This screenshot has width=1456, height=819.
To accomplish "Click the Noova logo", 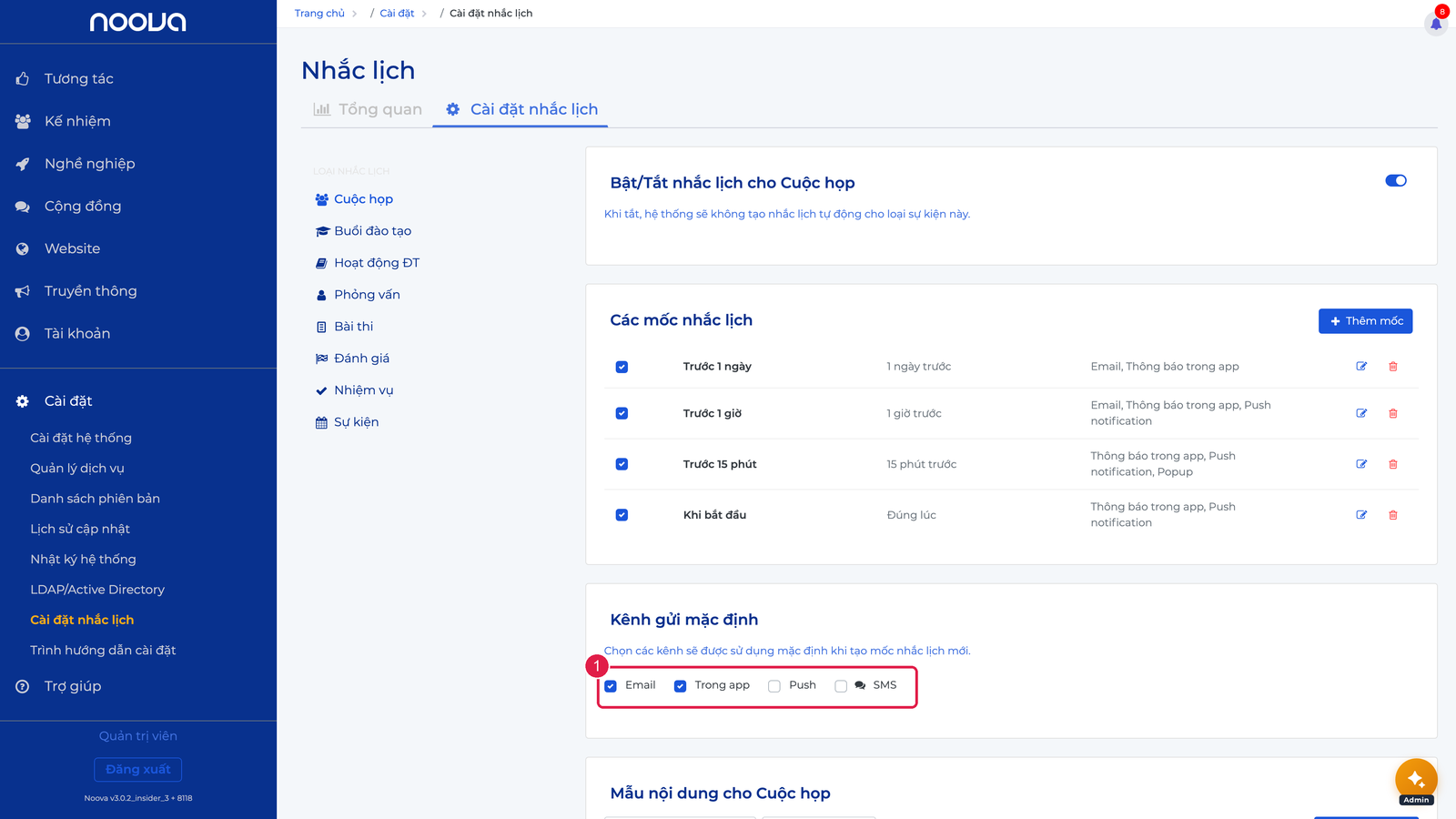I will [138, 22].
